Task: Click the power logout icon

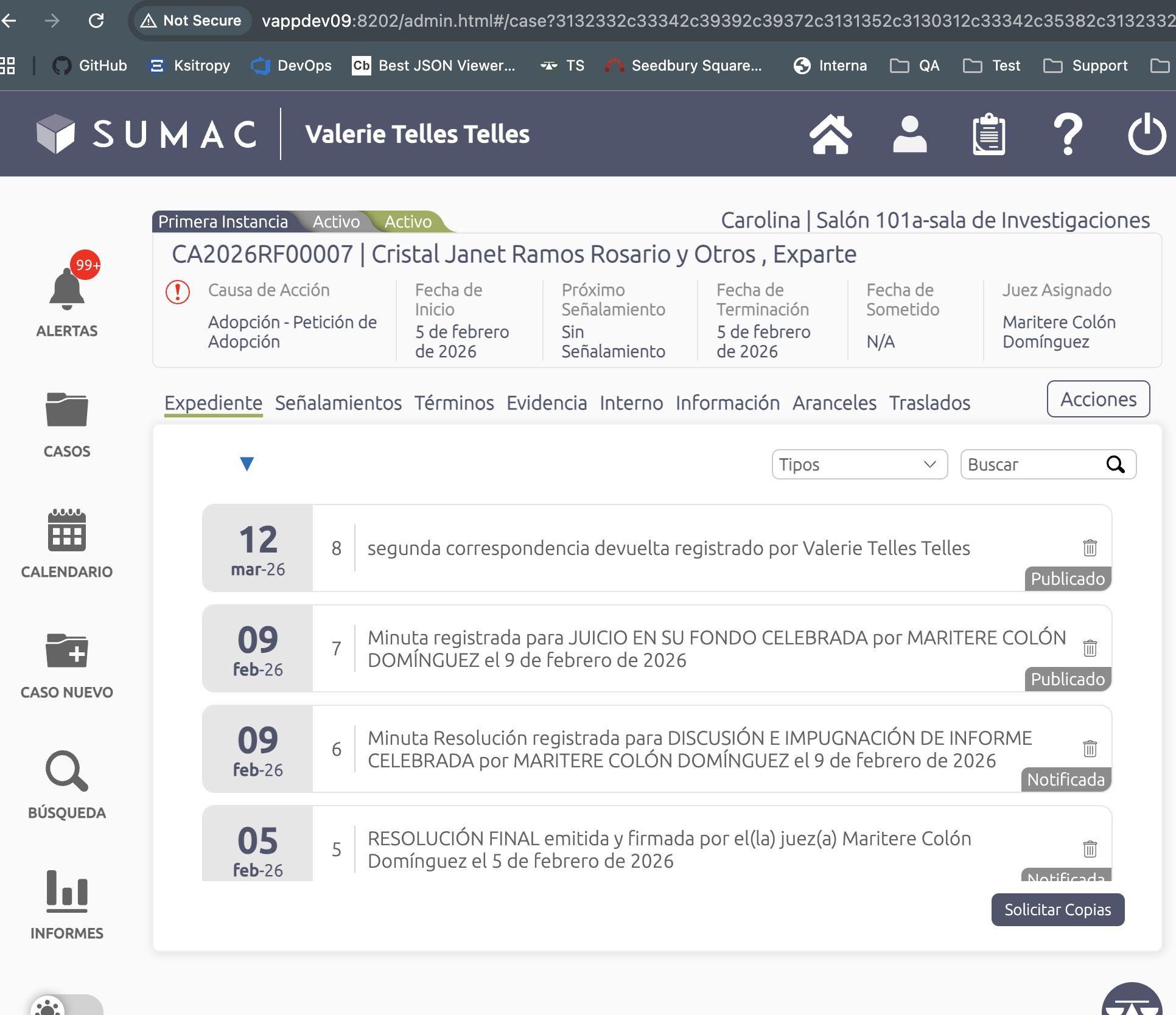Action: coord(1146,134)
